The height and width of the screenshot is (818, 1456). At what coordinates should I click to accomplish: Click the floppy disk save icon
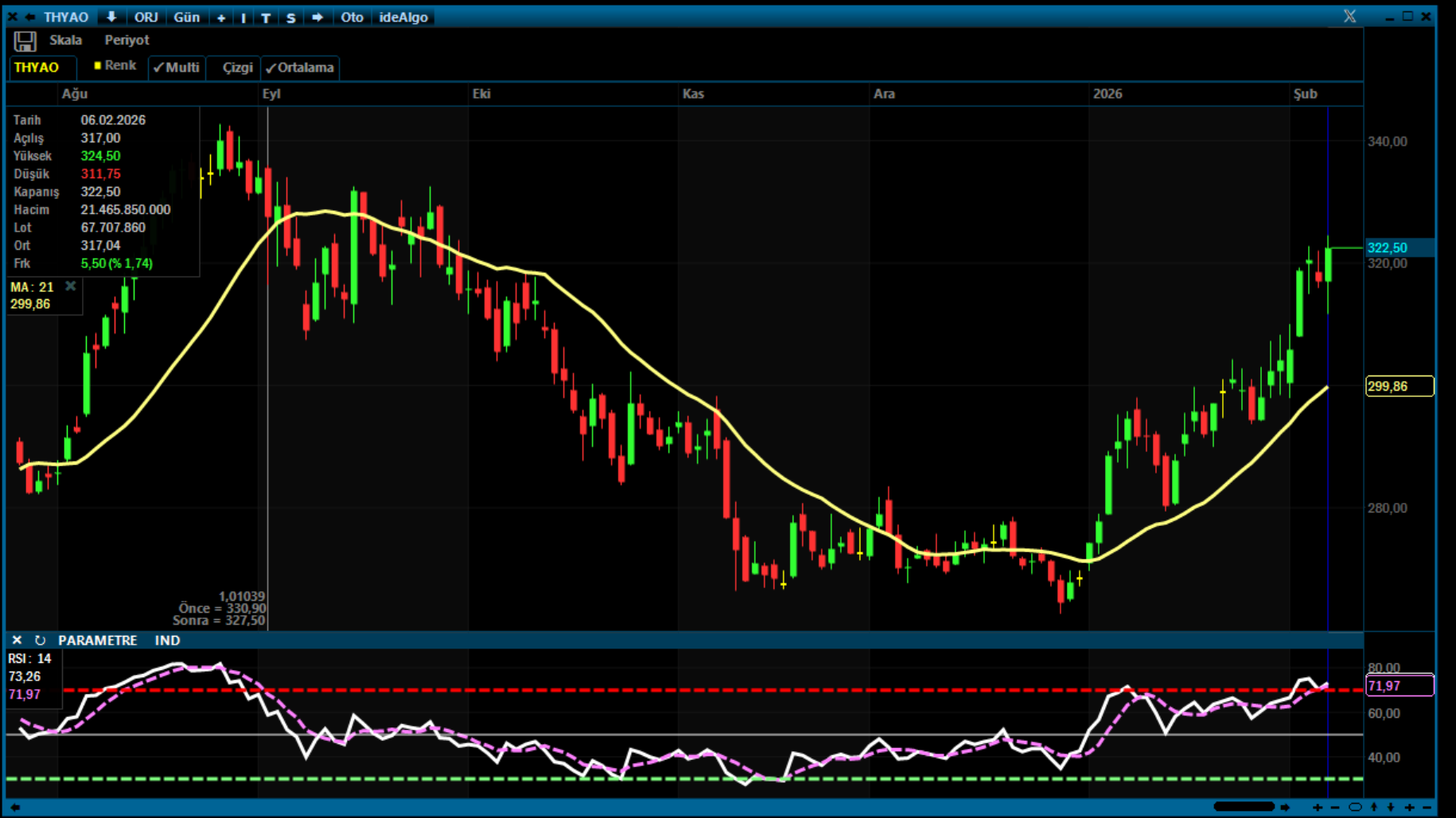pyautogui.click(x=25, y=41)
